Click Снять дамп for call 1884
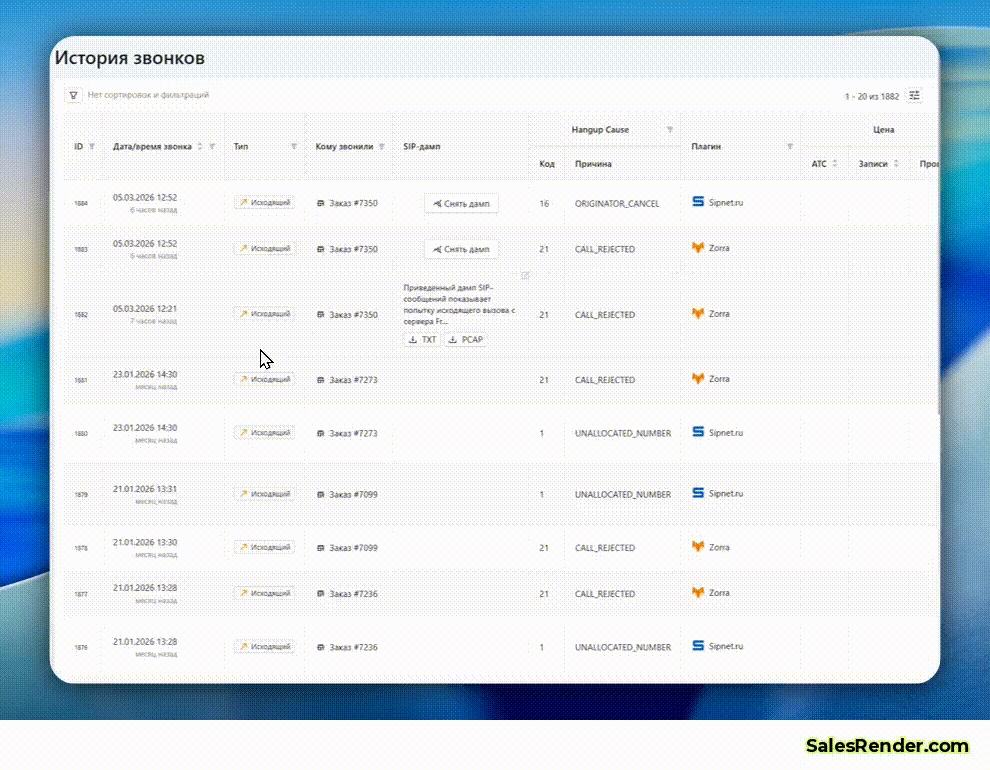The image size is (990, 770). pos(461,203)
